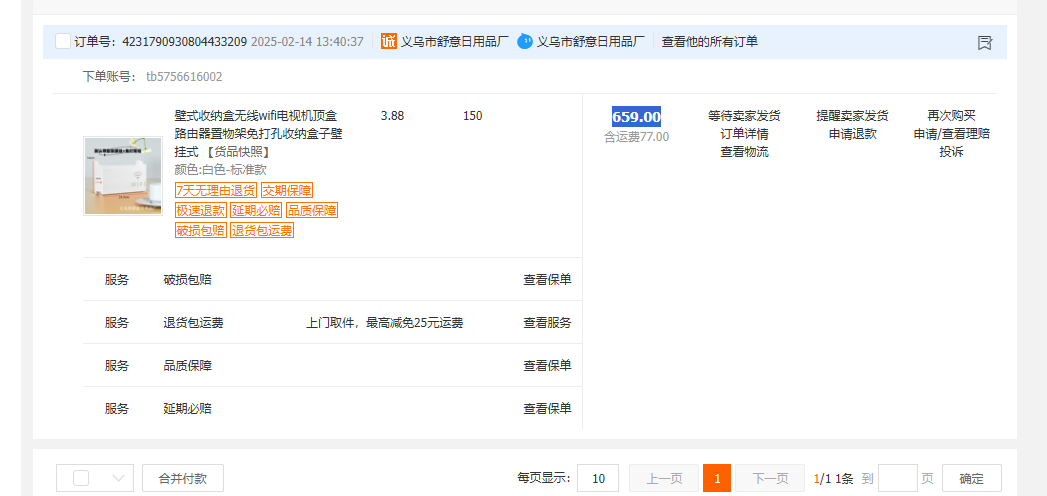Viewport: 1047px width, 496px height.
Task: Click the 合并付款 button
Action: pos(182,478)
